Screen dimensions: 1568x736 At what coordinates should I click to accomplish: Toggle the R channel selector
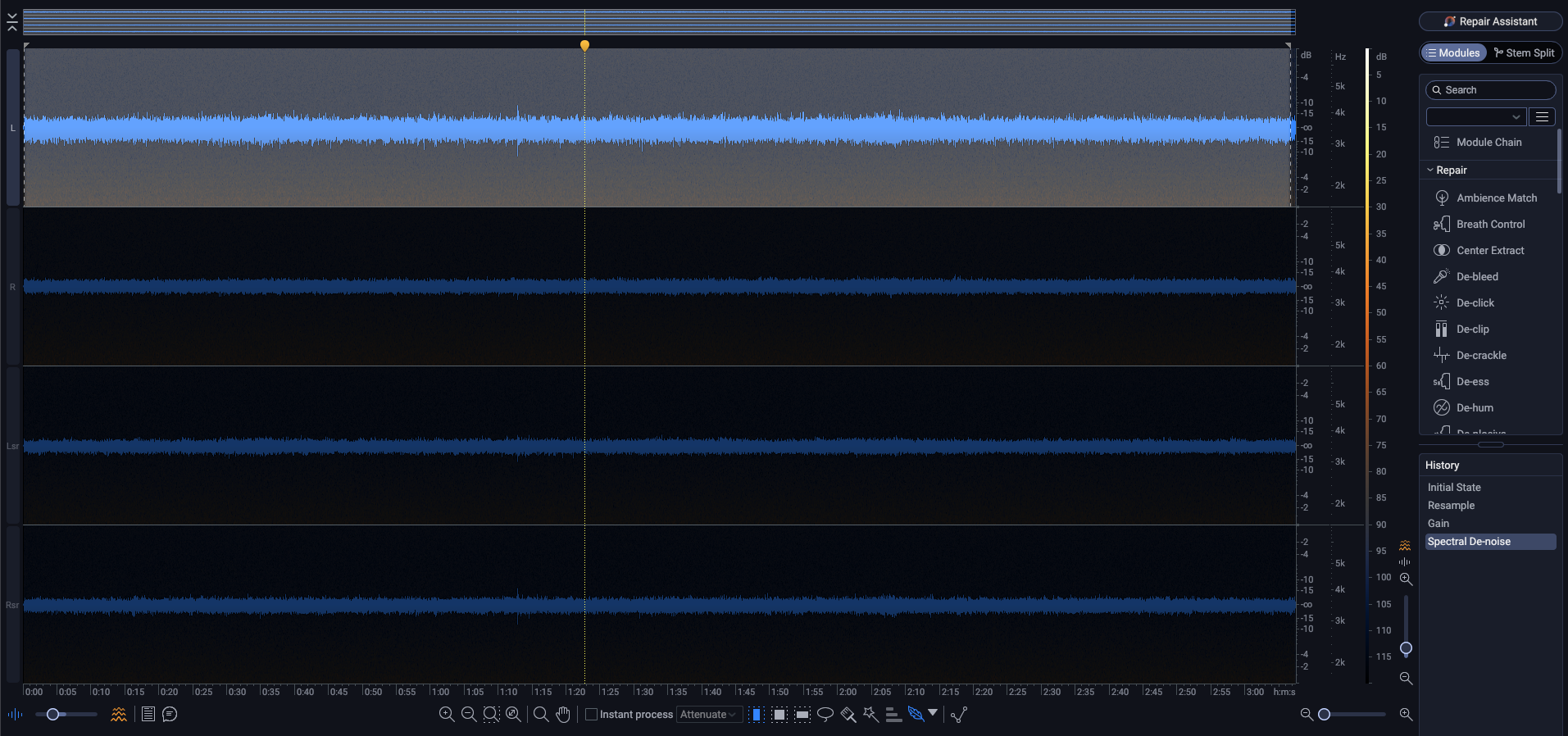[12, 287]
